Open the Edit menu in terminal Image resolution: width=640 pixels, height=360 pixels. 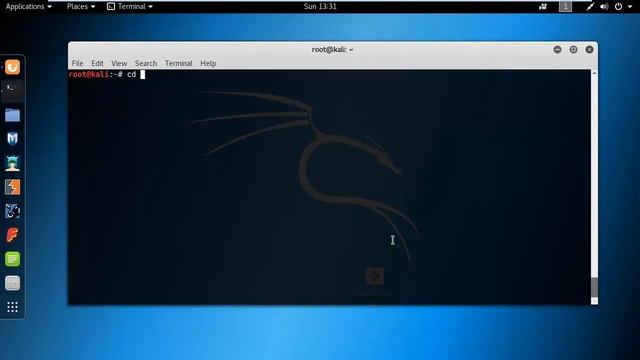[97, 63]
